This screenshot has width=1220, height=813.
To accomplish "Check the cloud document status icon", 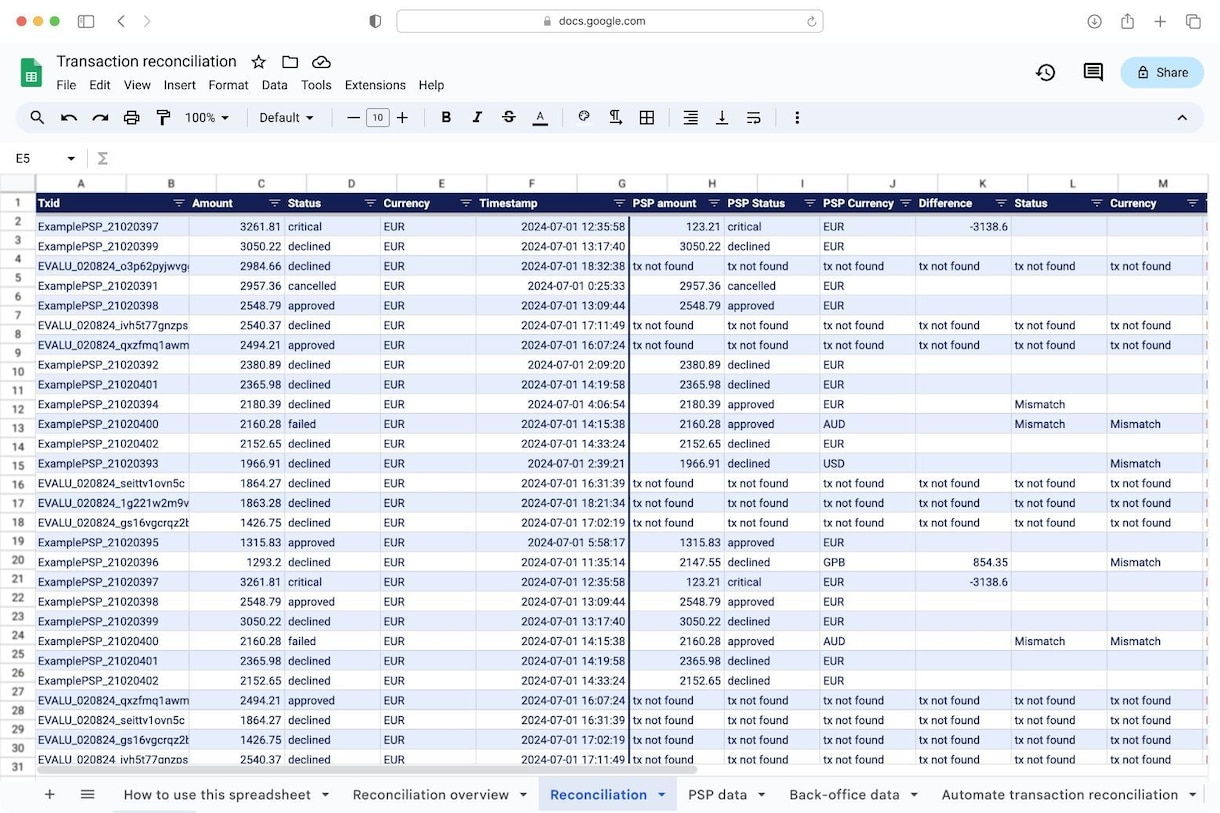I will pos(321,62).
